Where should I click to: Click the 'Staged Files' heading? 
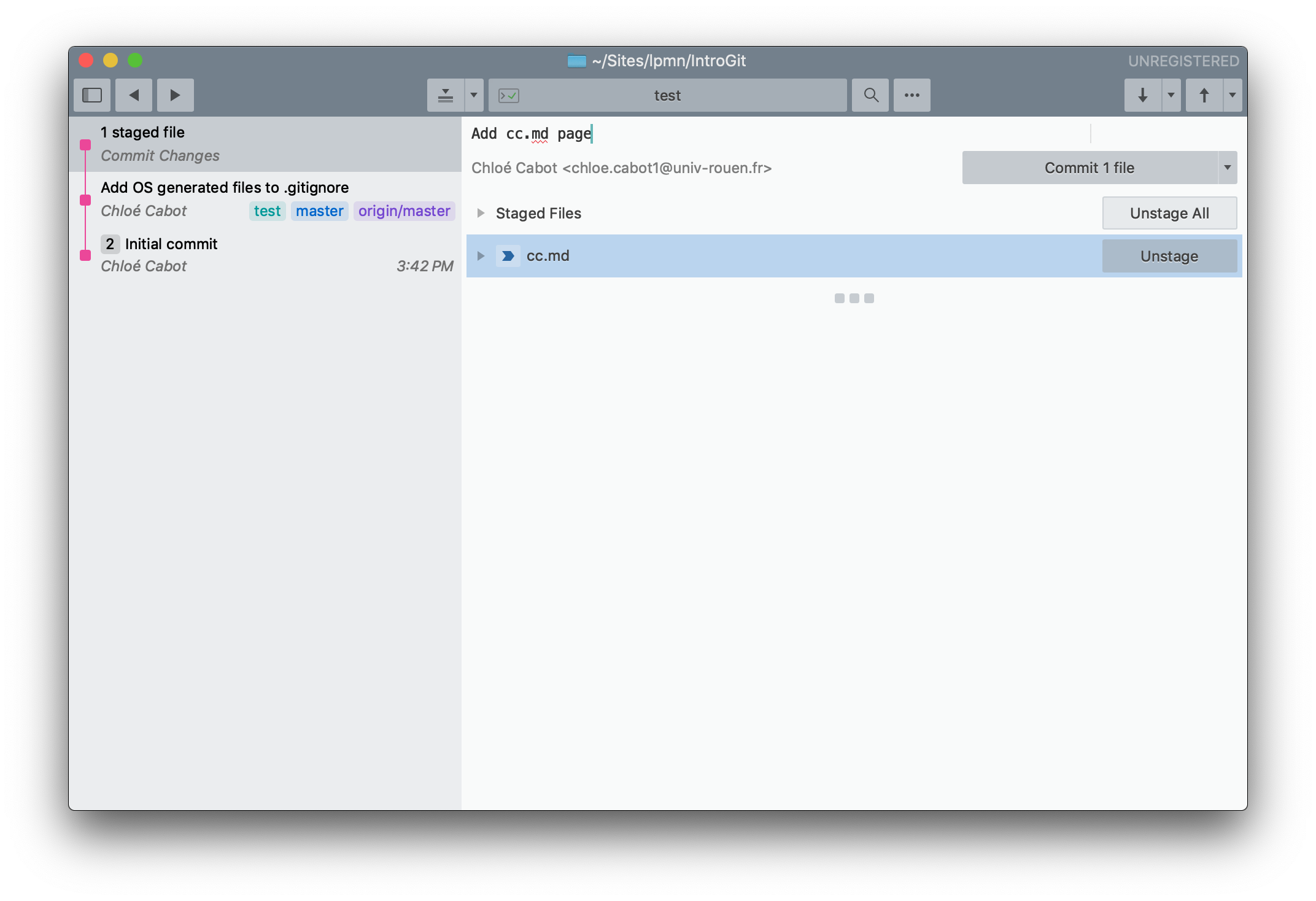pos(538,214)
